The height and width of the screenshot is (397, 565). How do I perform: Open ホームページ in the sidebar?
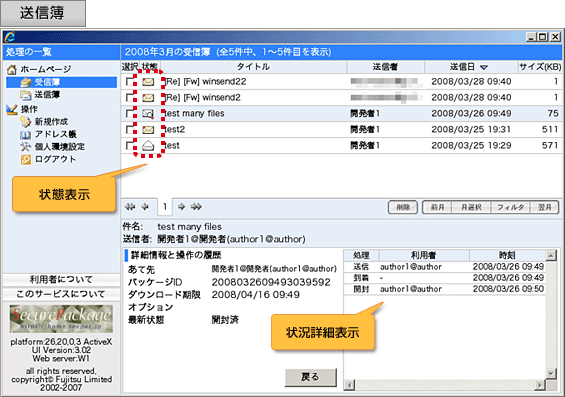[46, 69]
